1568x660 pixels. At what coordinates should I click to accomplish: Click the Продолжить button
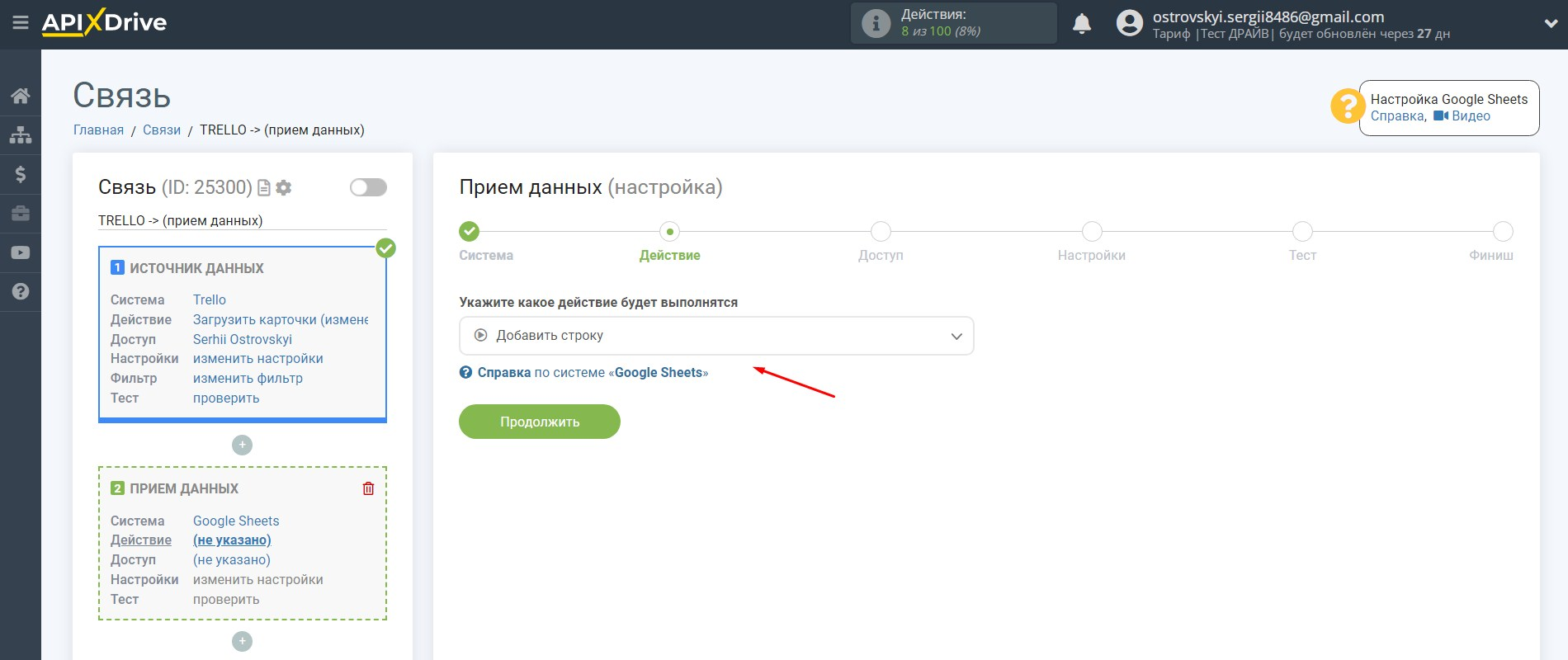coord(540,422)
